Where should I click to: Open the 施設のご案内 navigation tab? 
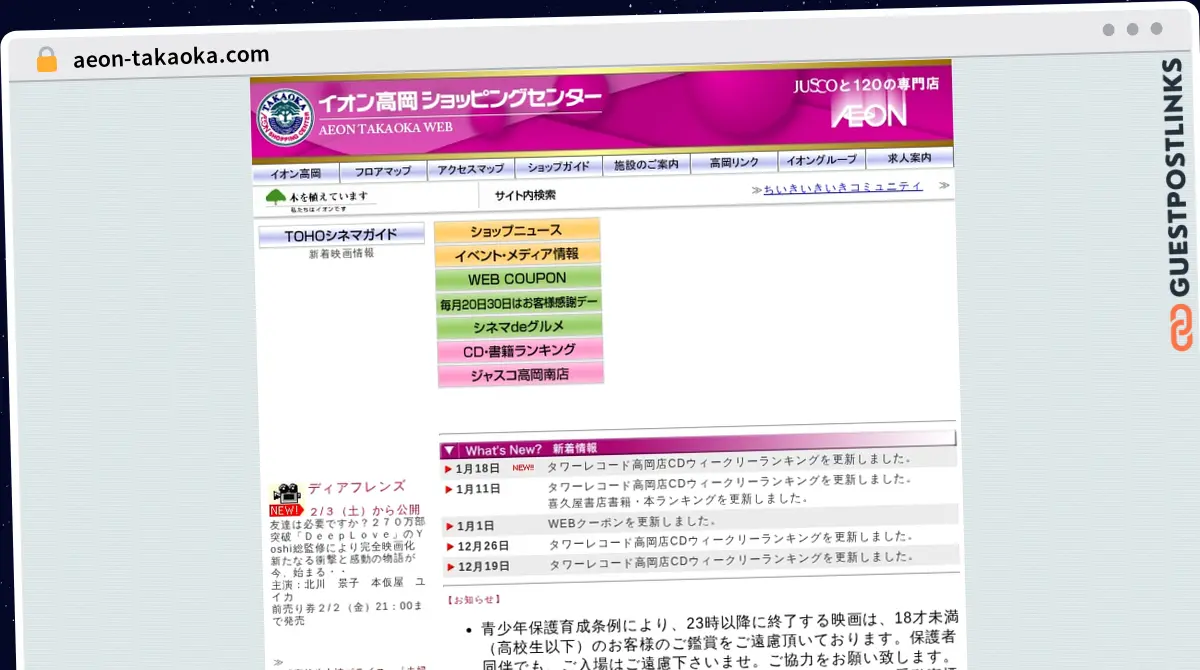[646, 164]
